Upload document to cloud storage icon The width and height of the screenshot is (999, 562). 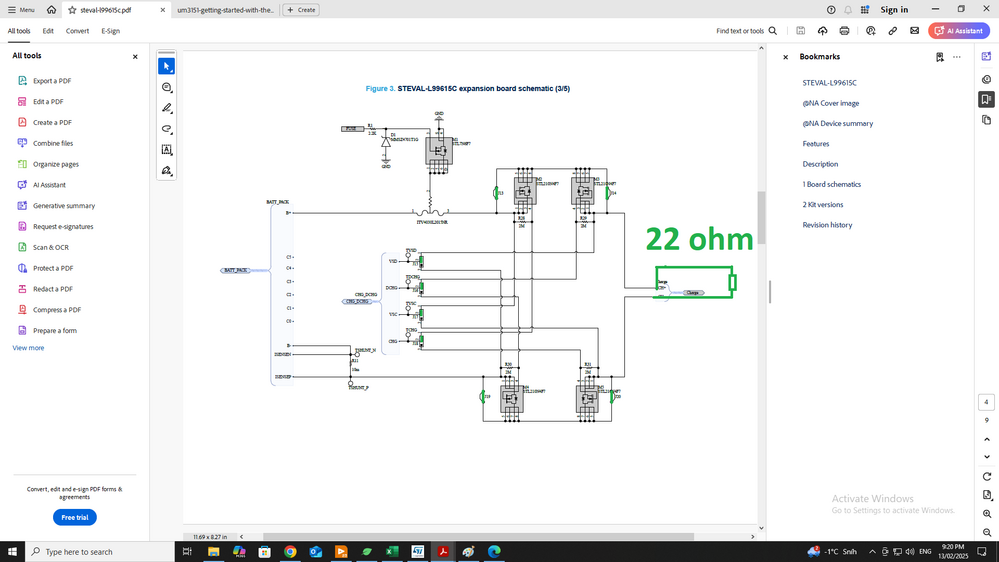pyautogui.click(x=823, y=31)
